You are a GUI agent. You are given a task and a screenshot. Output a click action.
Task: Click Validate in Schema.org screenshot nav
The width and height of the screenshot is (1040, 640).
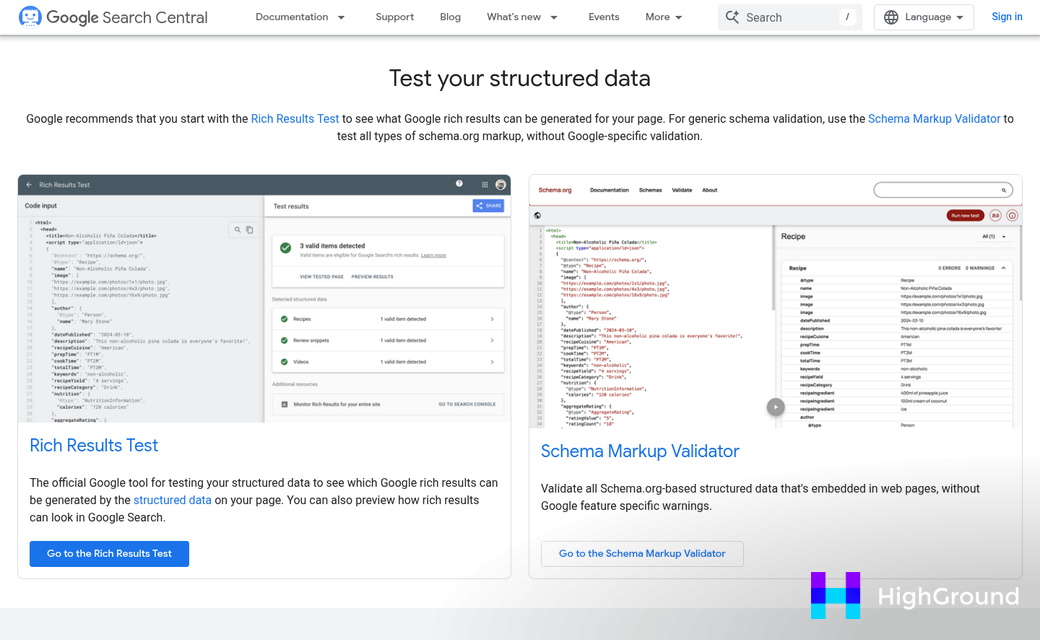(682, 190)
